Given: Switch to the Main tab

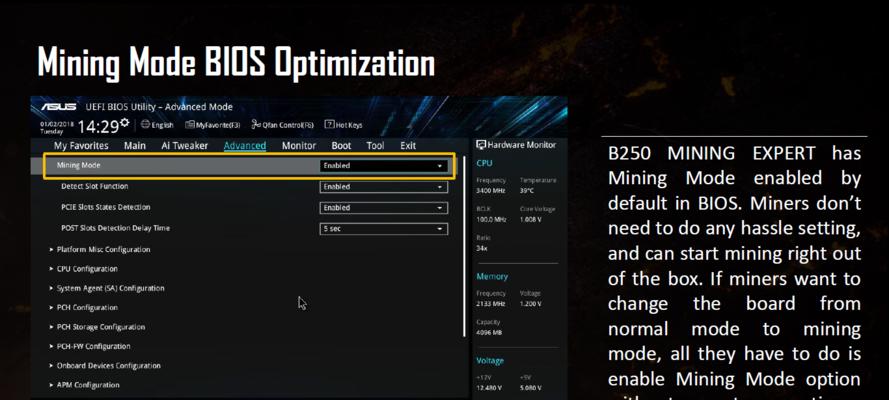Looking at the screenshot, I should click(135, 146).
